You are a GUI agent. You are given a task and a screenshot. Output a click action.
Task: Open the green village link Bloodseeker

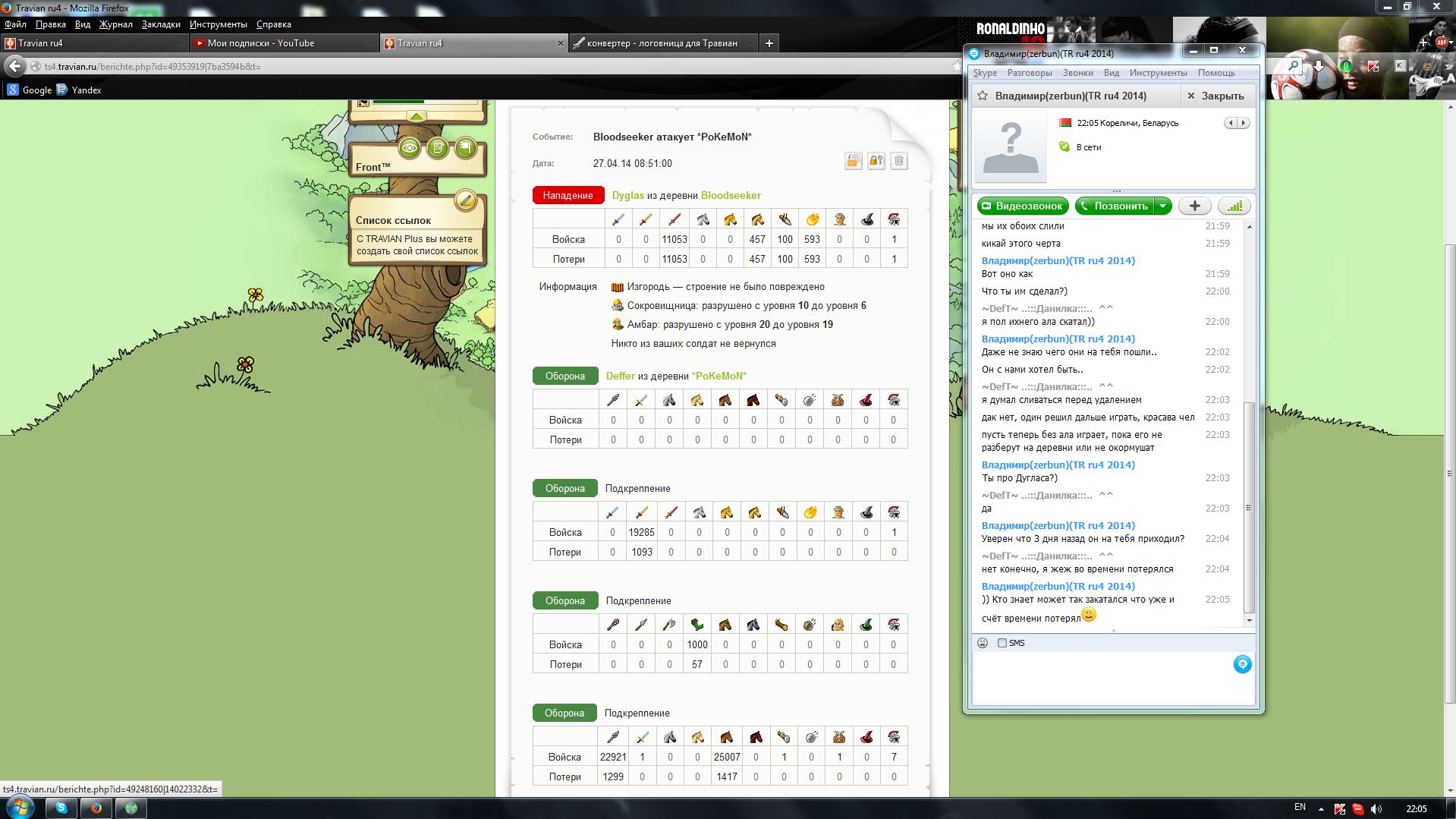point(731,195)
